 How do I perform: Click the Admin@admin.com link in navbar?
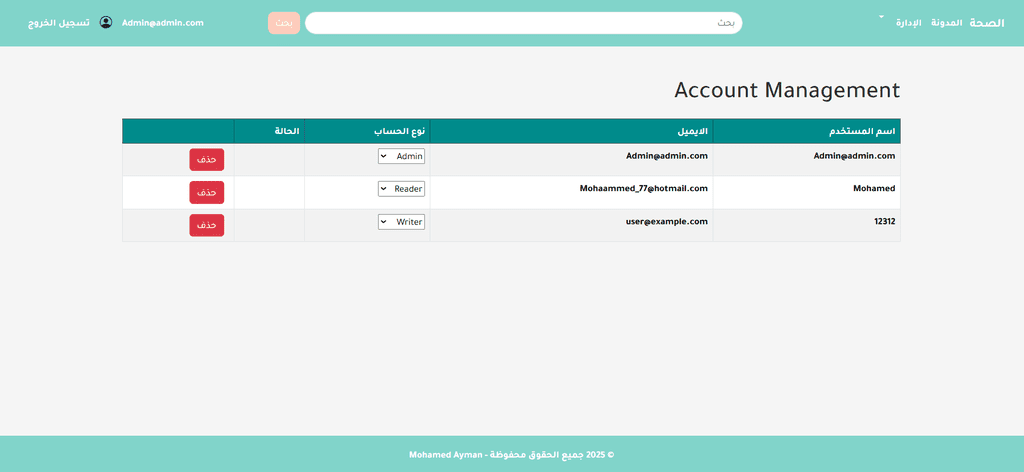point(162,22)
